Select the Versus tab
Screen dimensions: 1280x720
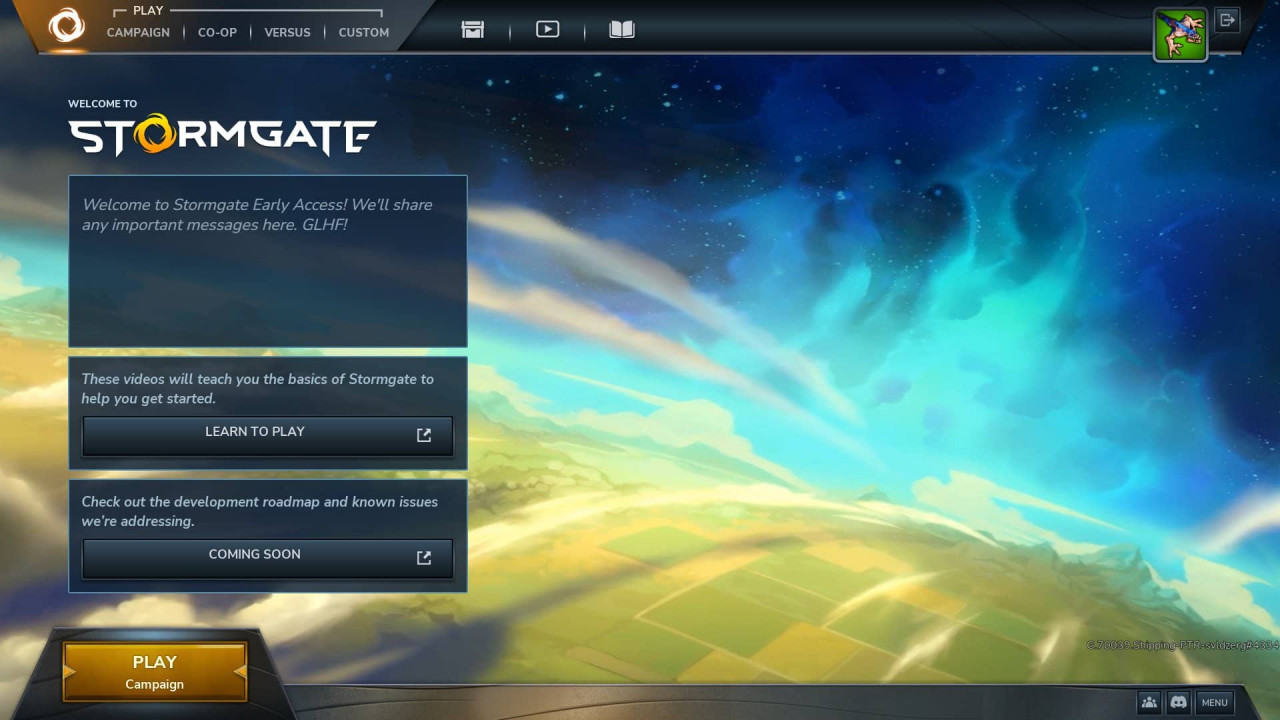pyautogui.click(x=287, y=32)
